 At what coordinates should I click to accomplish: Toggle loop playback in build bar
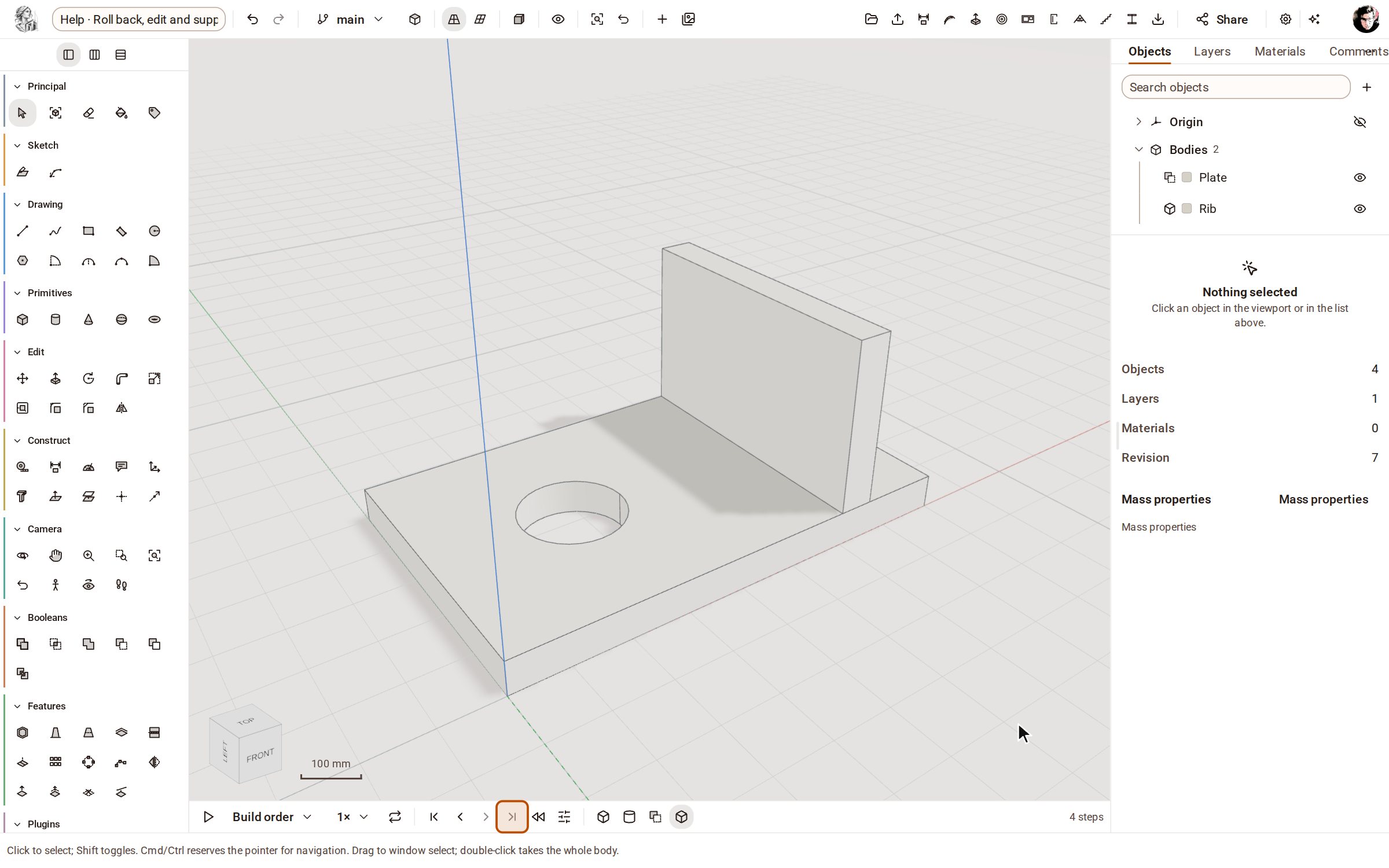pos(395,817)
